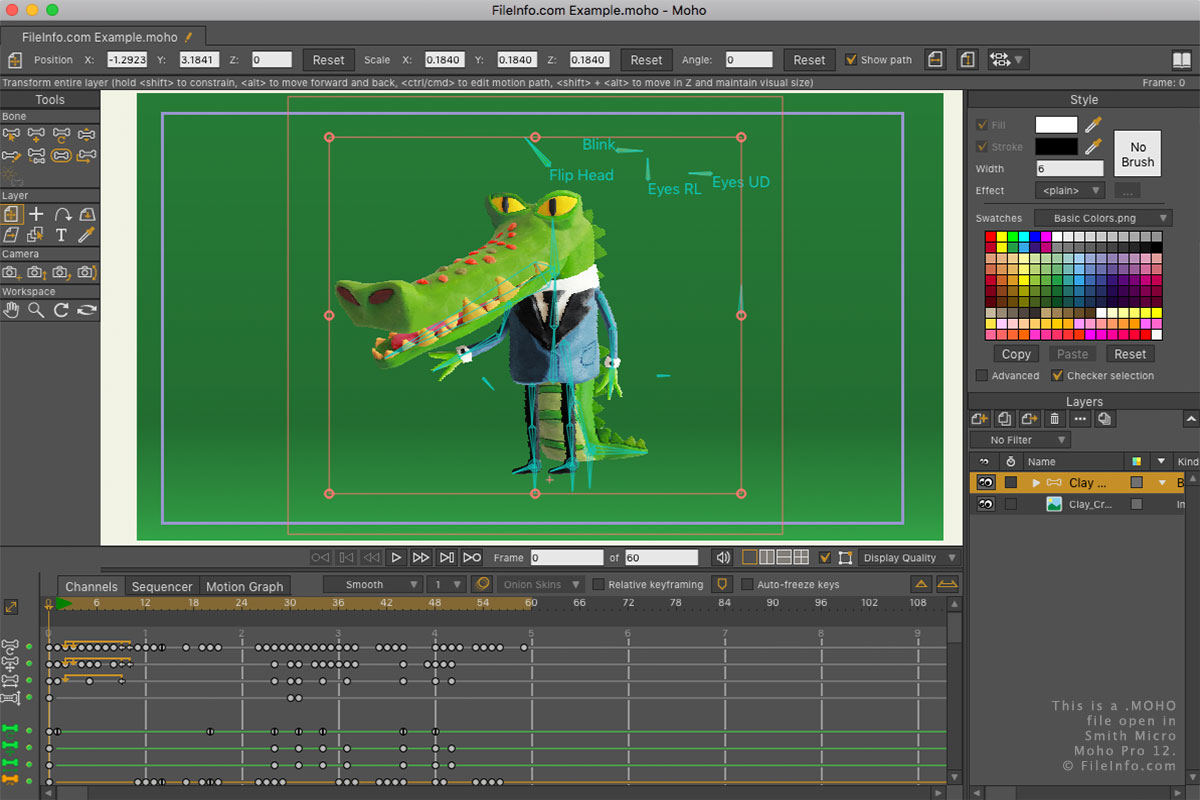Select the Transform Layer tool
The image size is (1200, 800).
(11, 214)
